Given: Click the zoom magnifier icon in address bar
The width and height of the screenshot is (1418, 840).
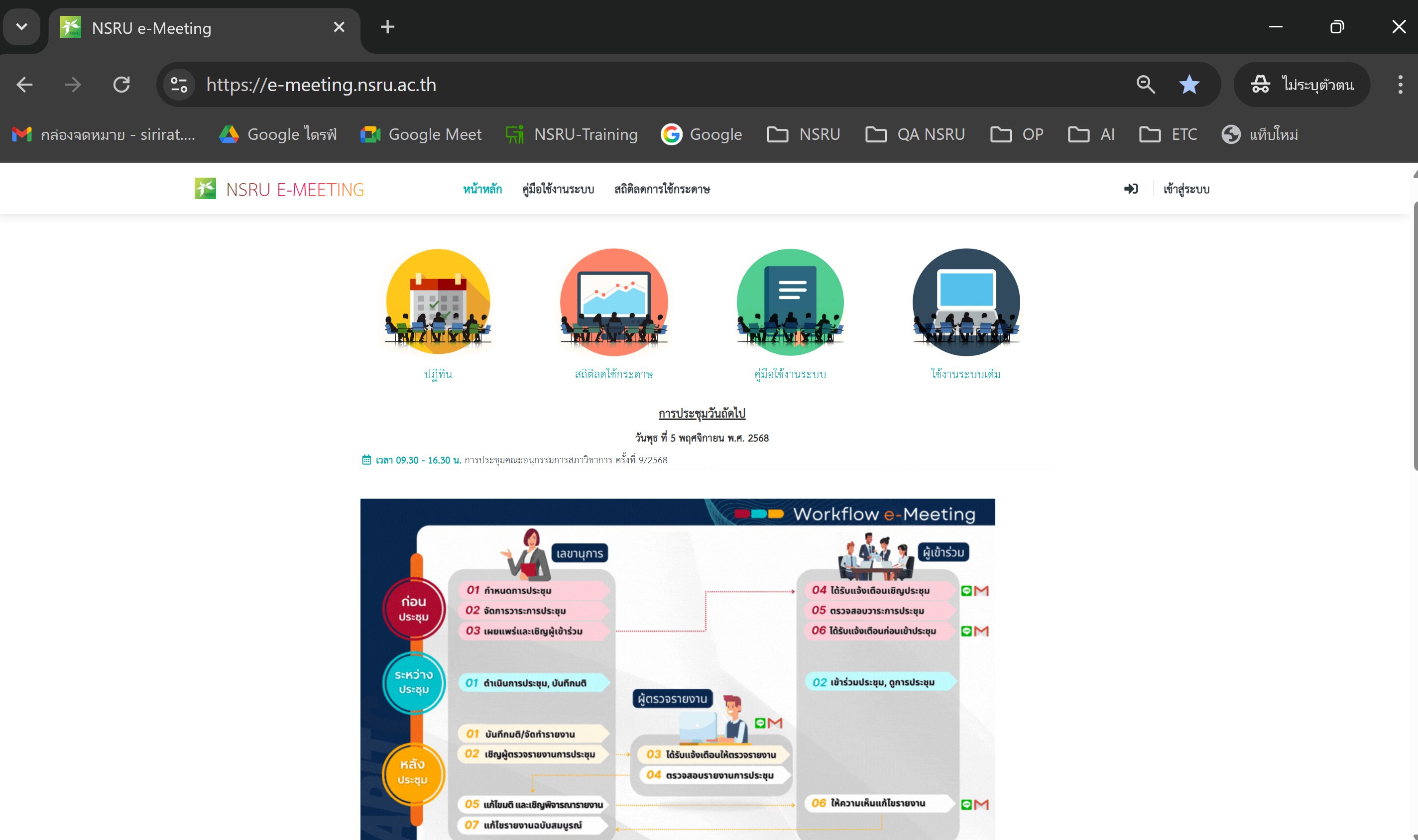Looking at the screenshot, I should coord(1145,85).
